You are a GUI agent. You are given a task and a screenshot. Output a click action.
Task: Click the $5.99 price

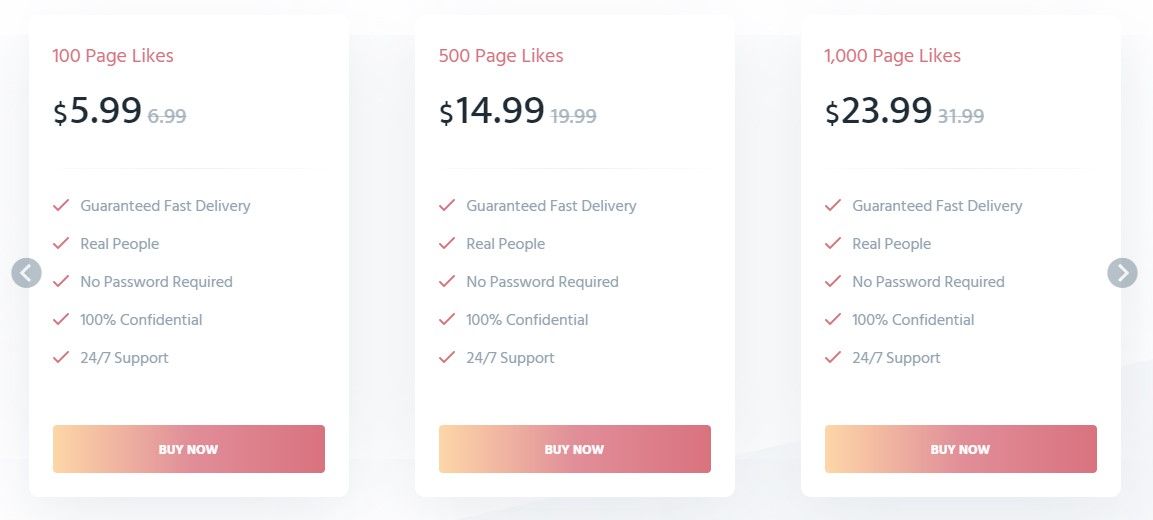[x=97, y=110]
